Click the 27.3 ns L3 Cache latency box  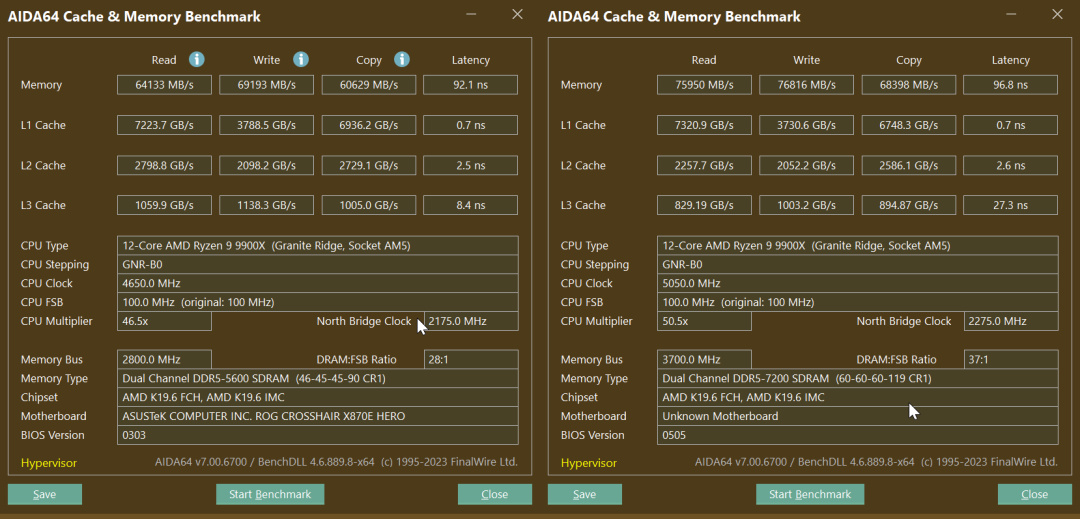point(1010,205)
